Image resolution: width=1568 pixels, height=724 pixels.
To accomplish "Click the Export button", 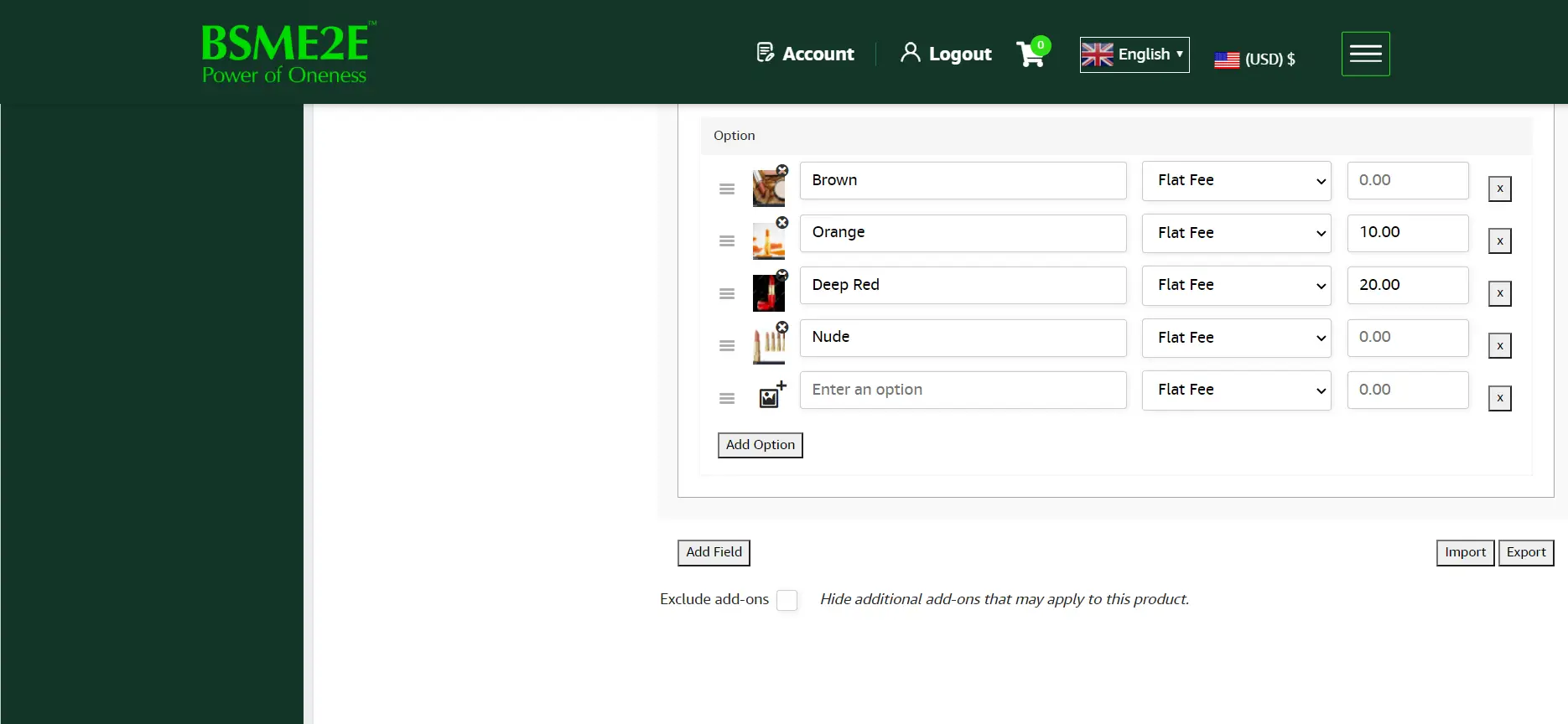I will 1526,552.
